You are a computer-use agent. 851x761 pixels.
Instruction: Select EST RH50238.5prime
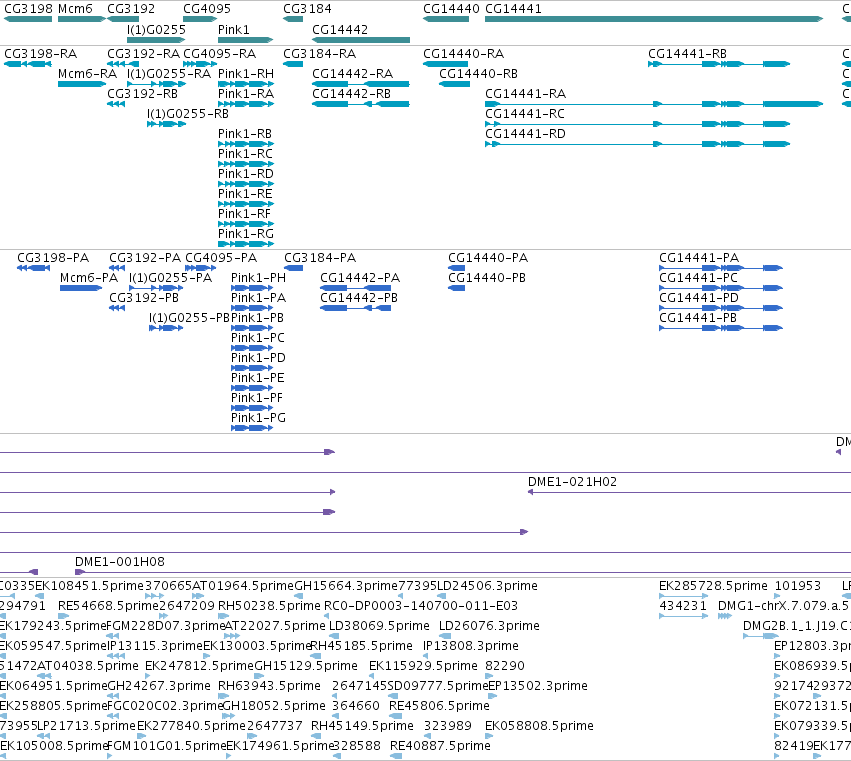pos(269,606)
